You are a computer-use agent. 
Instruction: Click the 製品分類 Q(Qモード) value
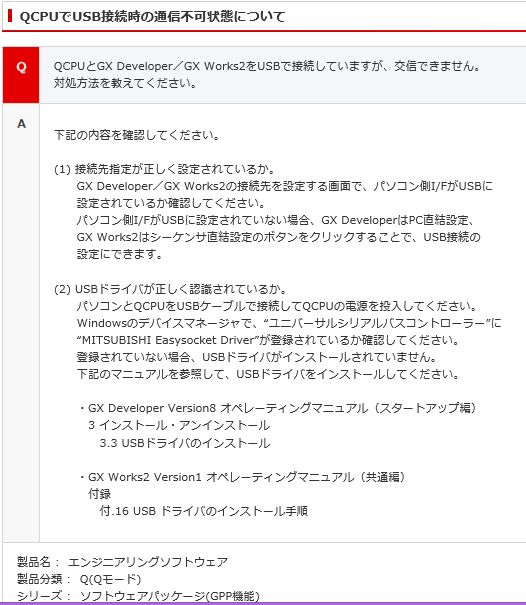click(110, 579)
